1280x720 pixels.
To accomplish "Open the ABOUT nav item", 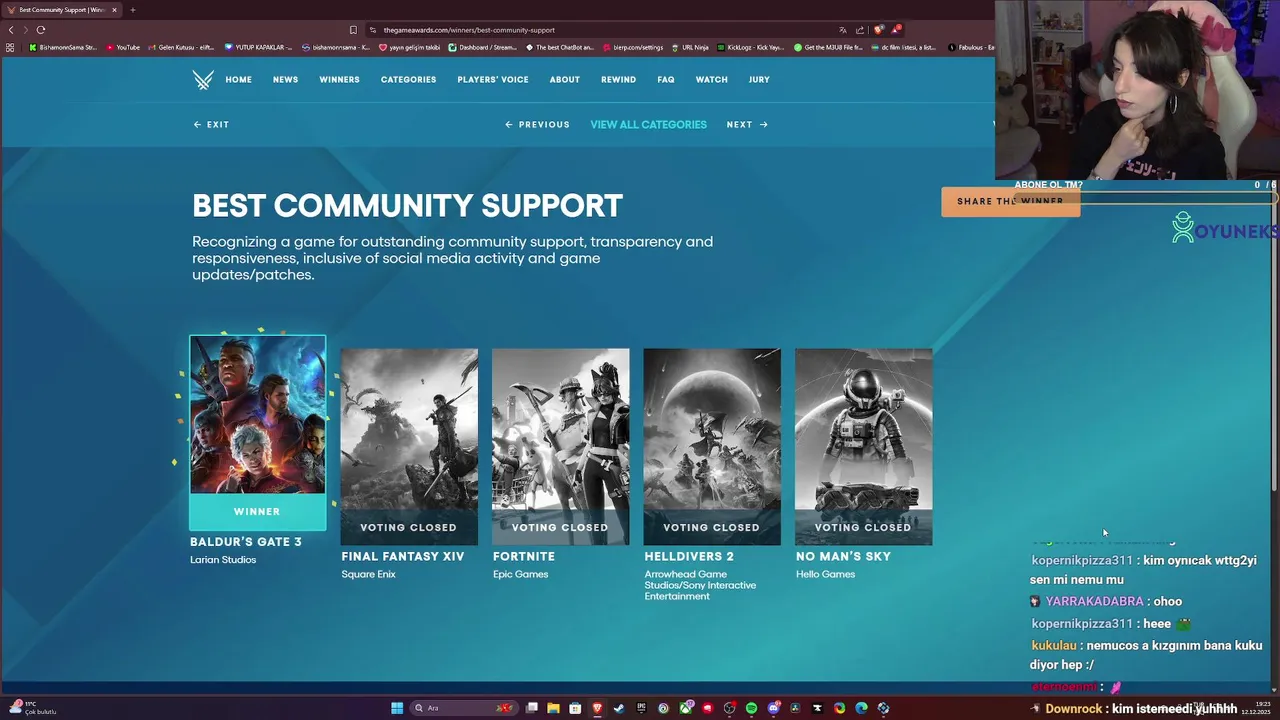I will [564, 80].
